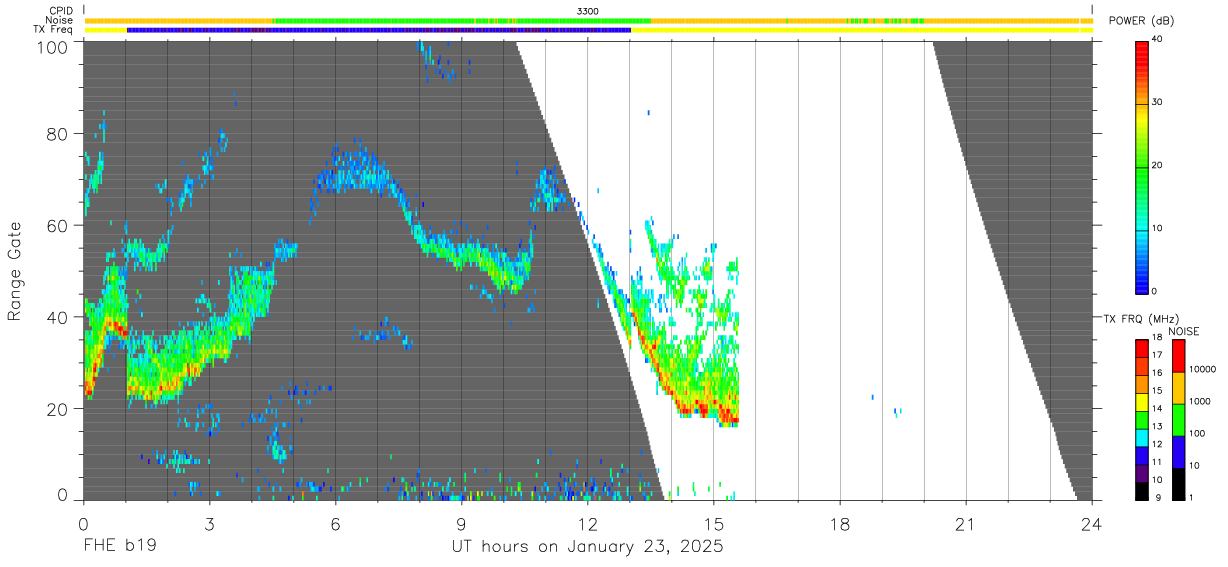Click the TX Freq row label
The height and width of the screenshot is (567, 1228).
[x=53, y=30]
